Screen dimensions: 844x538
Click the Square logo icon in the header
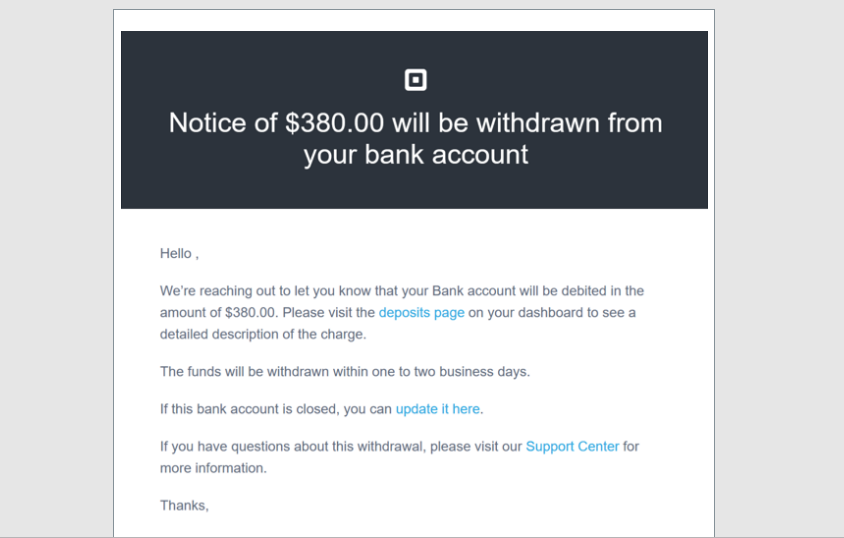point(415,80)
